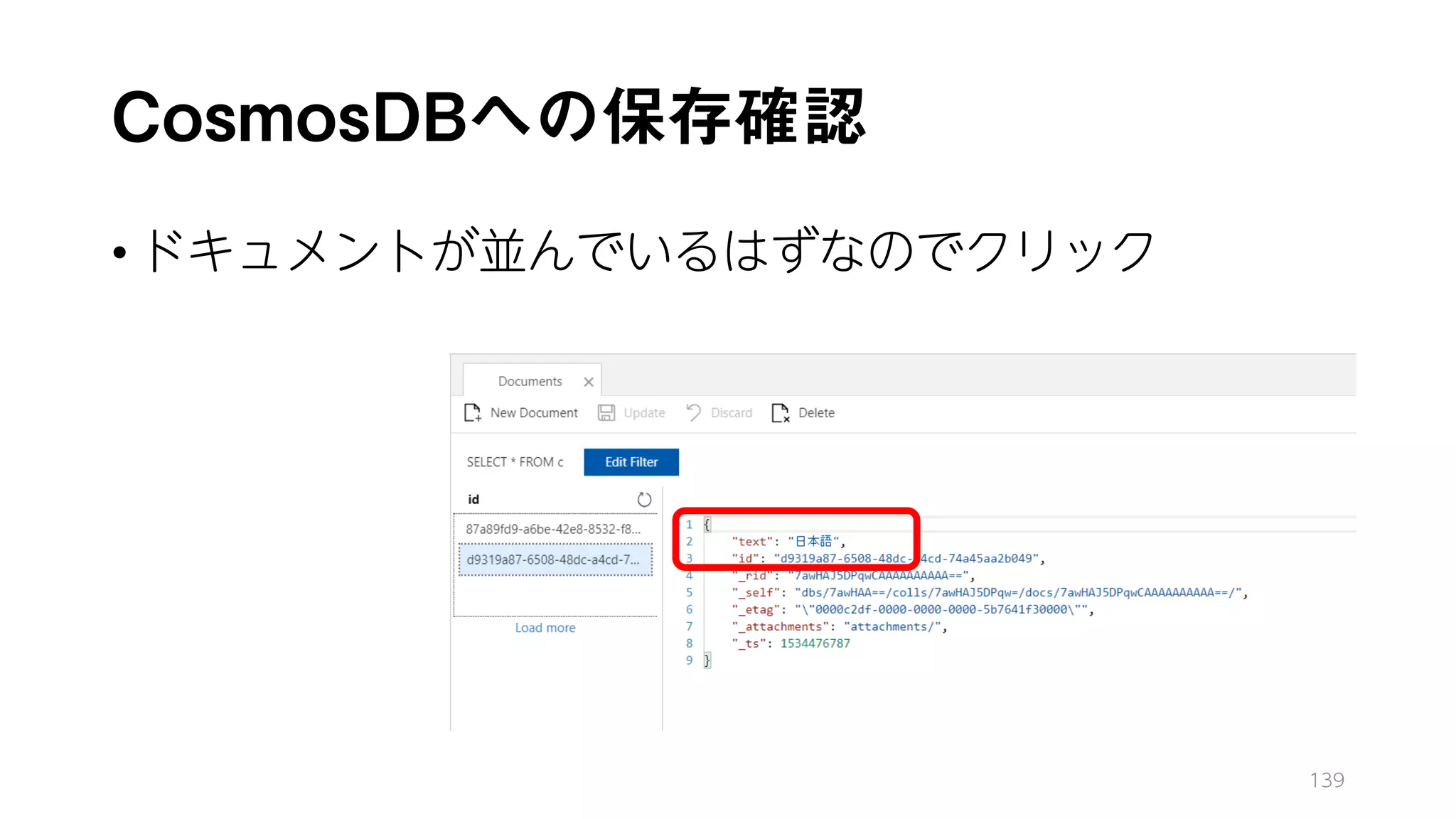Click the "text": "日本語" line in editor

click(789, 542)
